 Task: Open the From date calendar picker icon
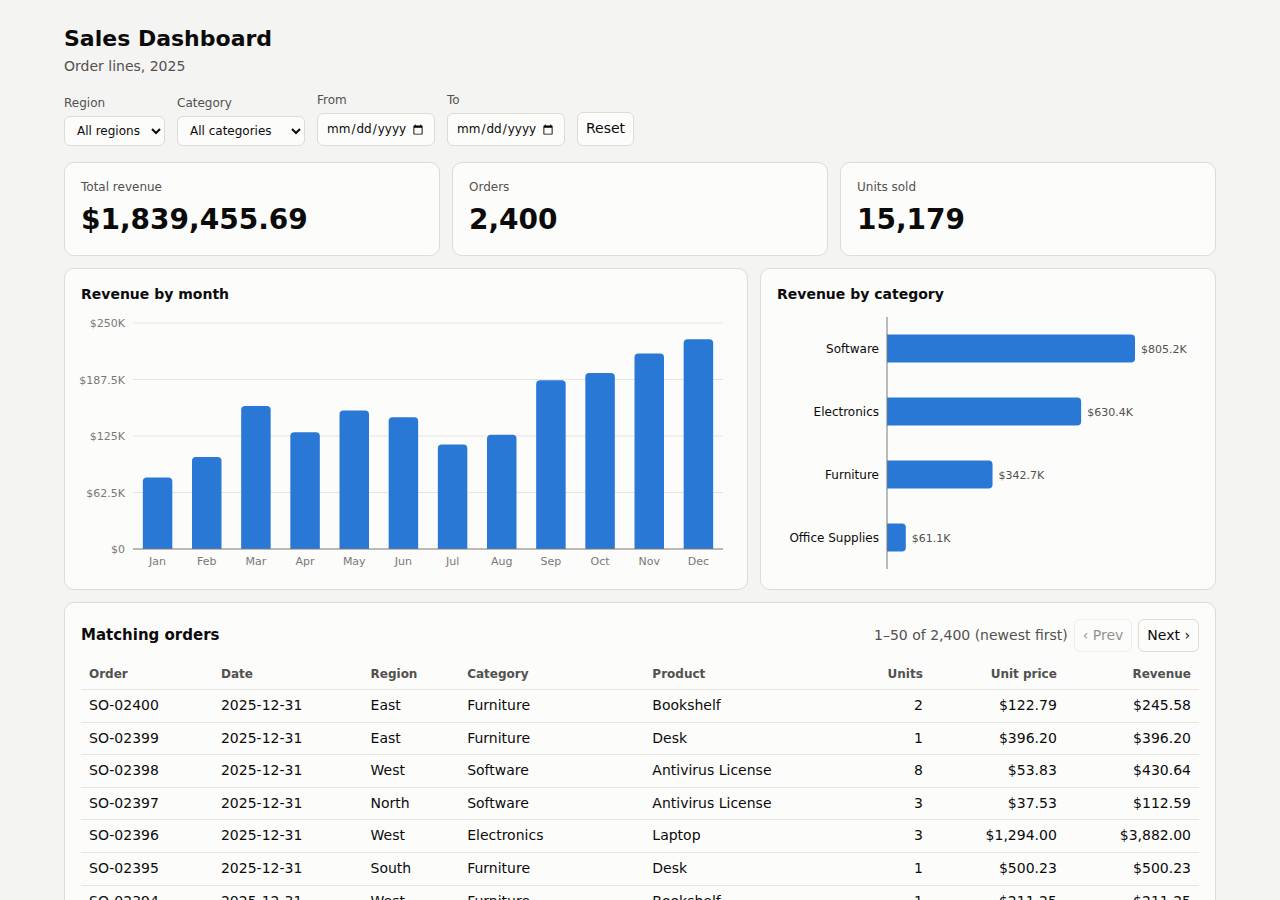418,129
